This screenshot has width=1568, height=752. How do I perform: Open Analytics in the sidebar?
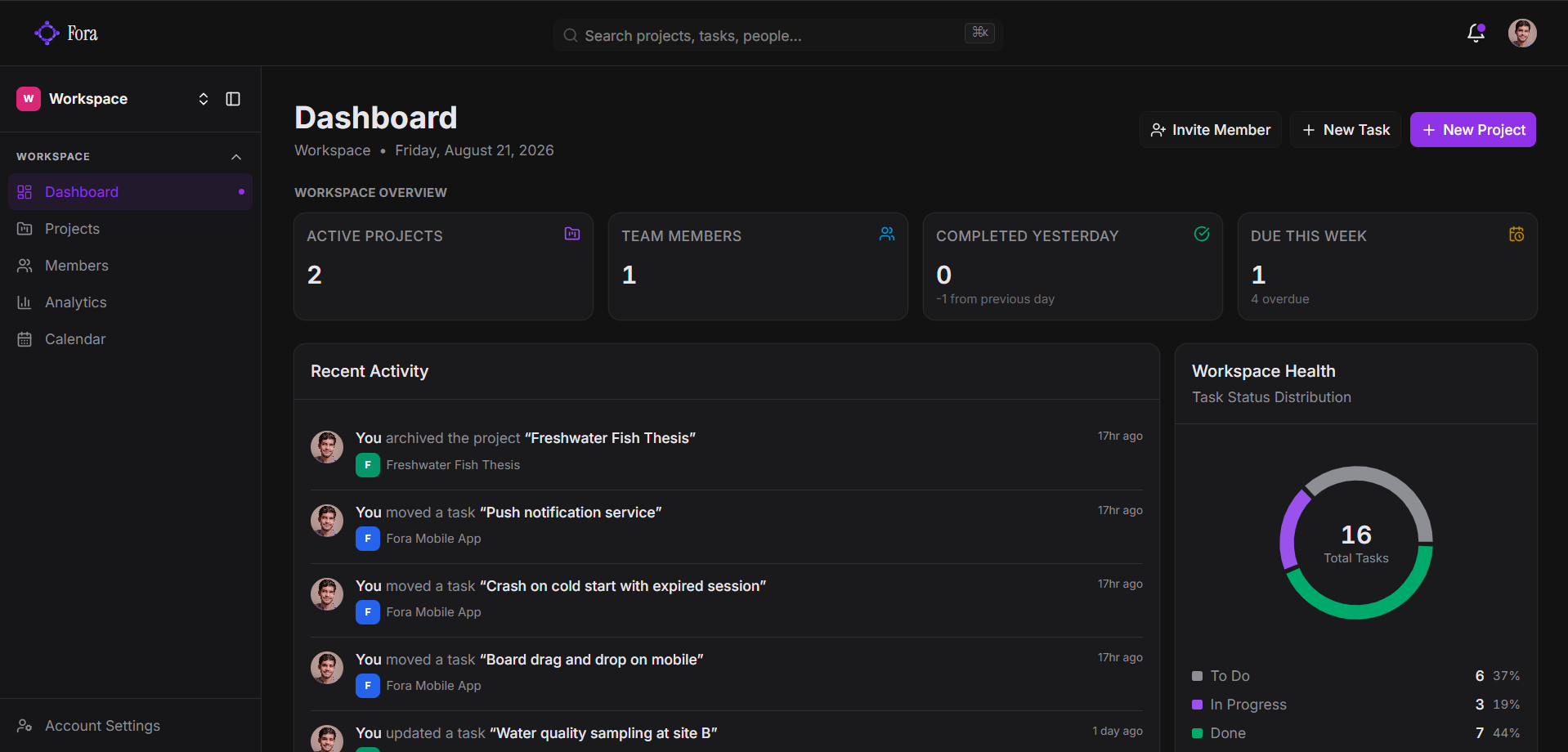click(130, 302)
